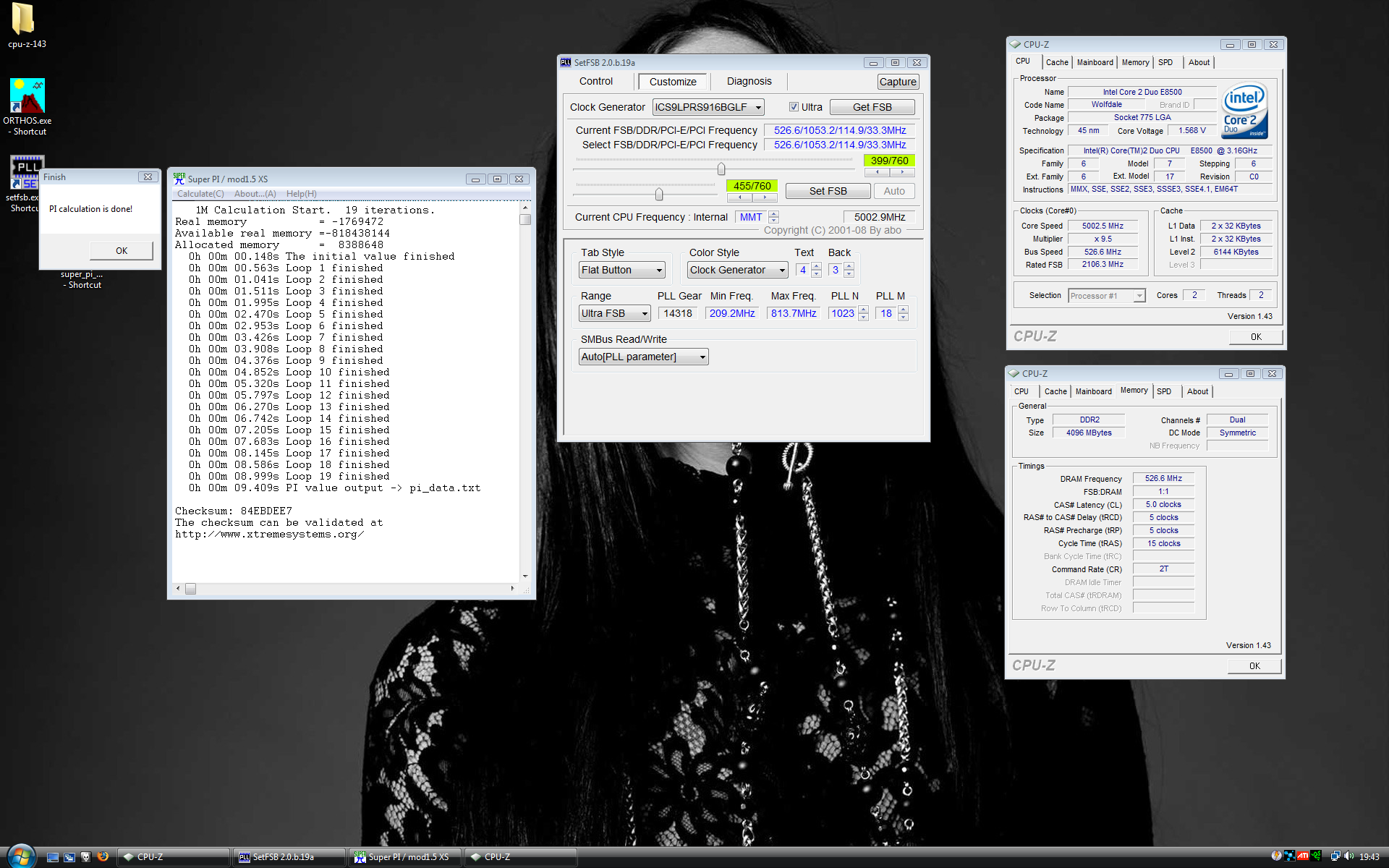Open the Help(H) menu in Super PI
Viewport: 1389px width, 868px height.
(x=301, y=194)
